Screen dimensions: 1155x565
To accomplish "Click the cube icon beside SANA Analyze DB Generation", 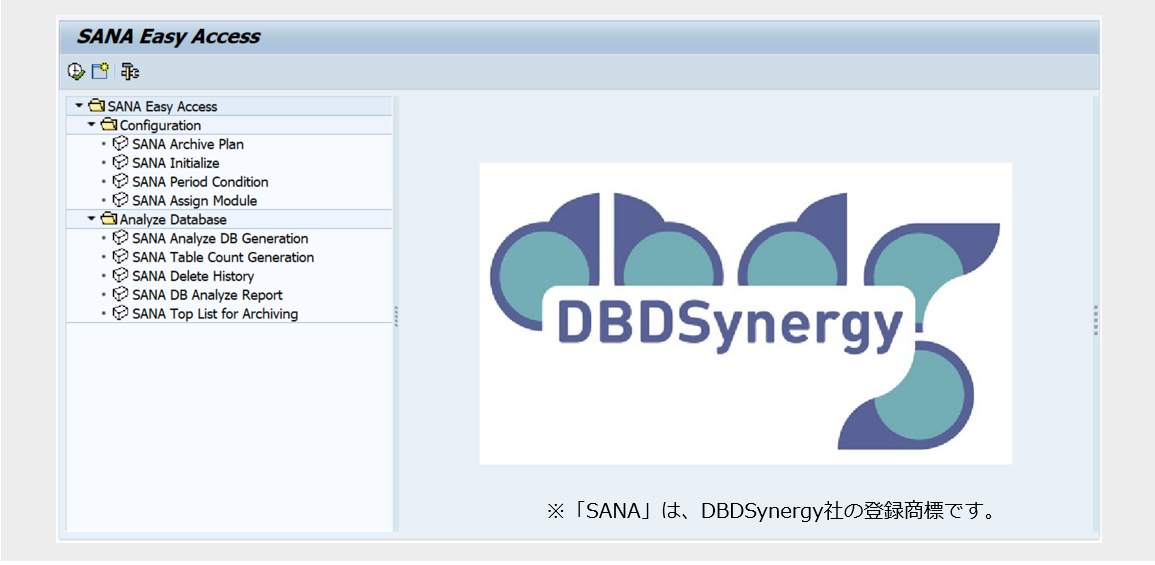I will [120, 238].
